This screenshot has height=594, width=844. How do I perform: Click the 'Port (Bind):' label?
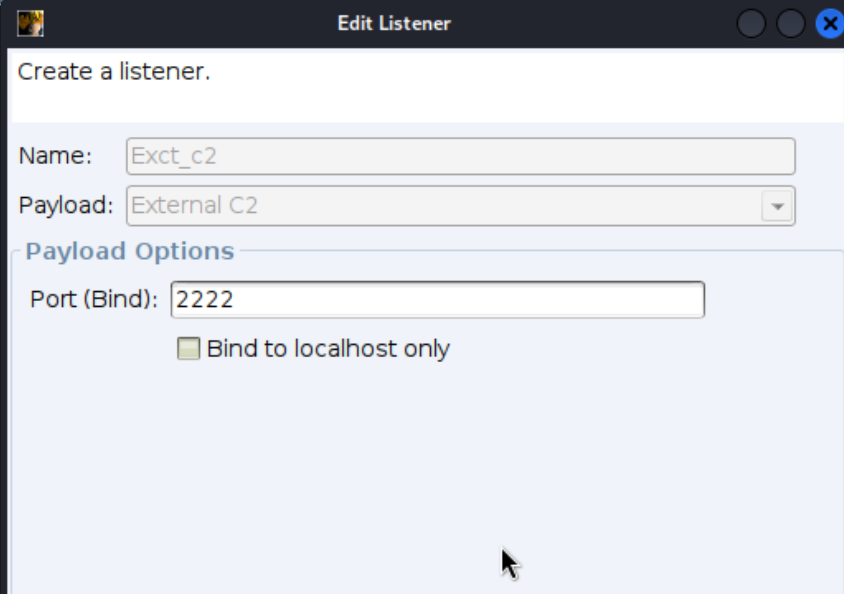[x=94, y=300]
